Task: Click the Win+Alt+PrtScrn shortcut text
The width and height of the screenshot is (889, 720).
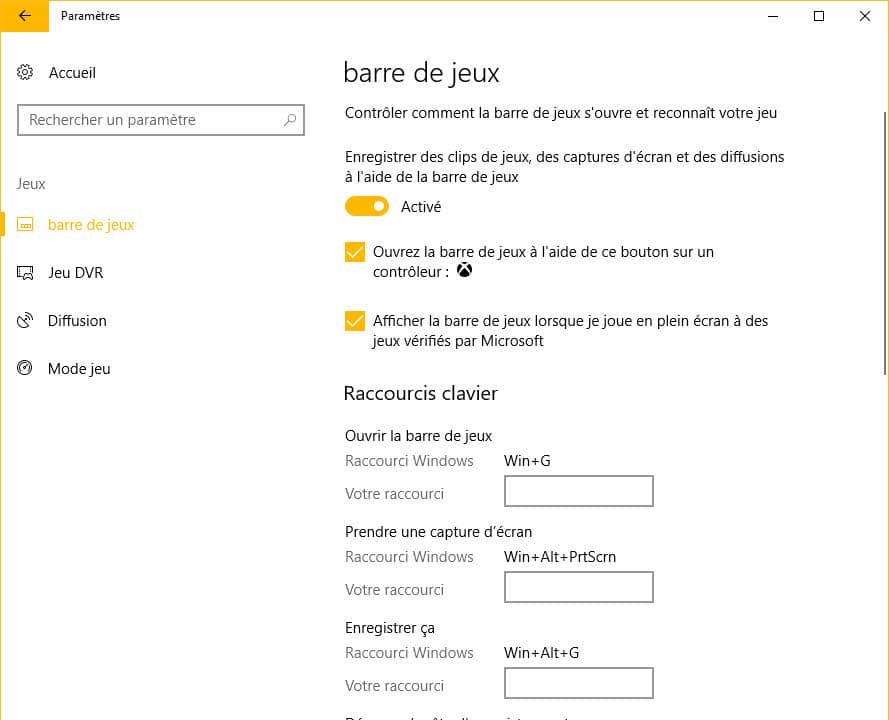Action: coord(560,557)
